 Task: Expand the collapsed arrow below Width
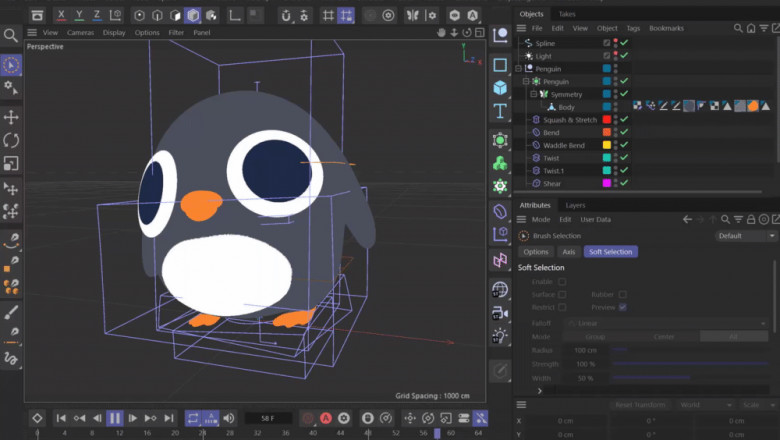[540, 391]
